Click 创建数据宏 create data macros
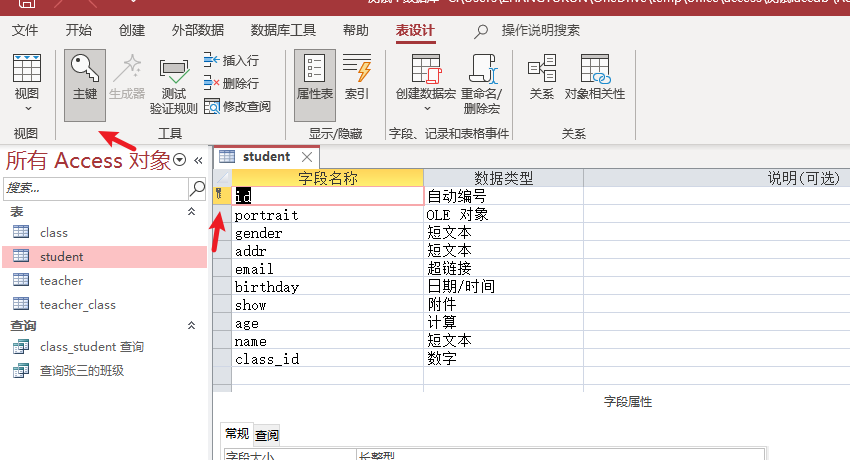The height and width of the screenshot is (460, 850). 426,84
